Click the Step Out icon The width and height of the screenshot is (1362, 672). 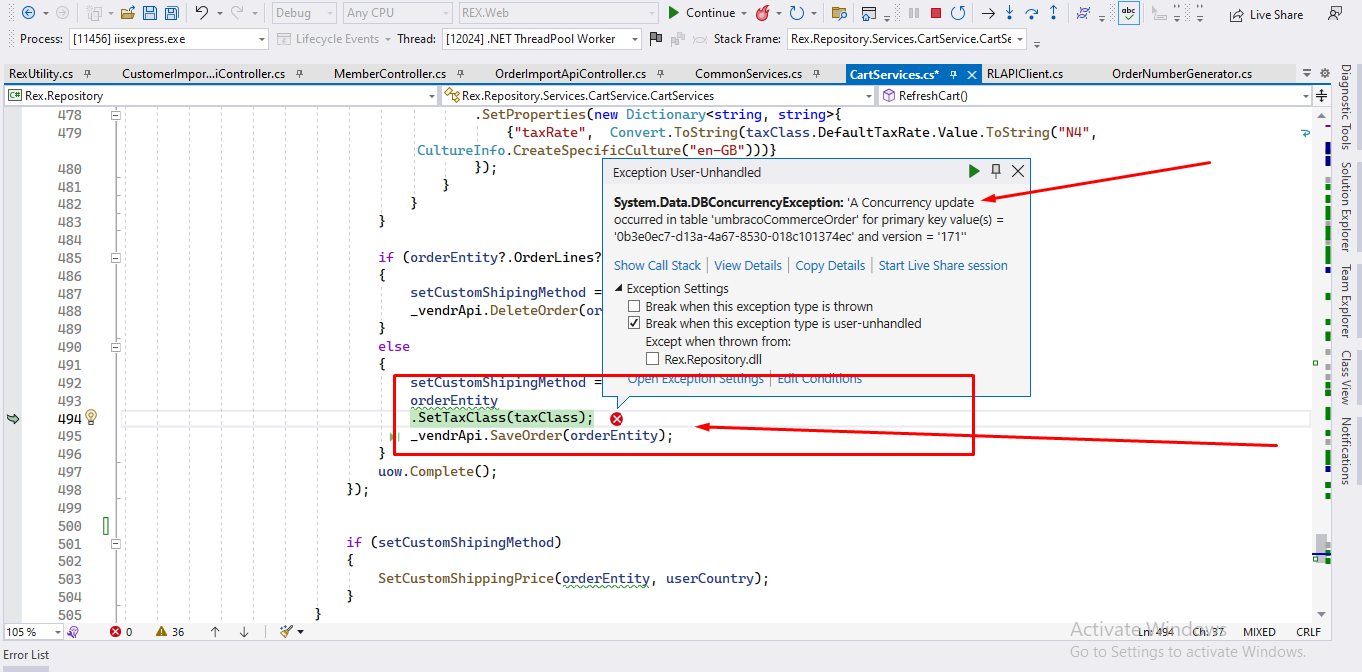pos(1054,13)
